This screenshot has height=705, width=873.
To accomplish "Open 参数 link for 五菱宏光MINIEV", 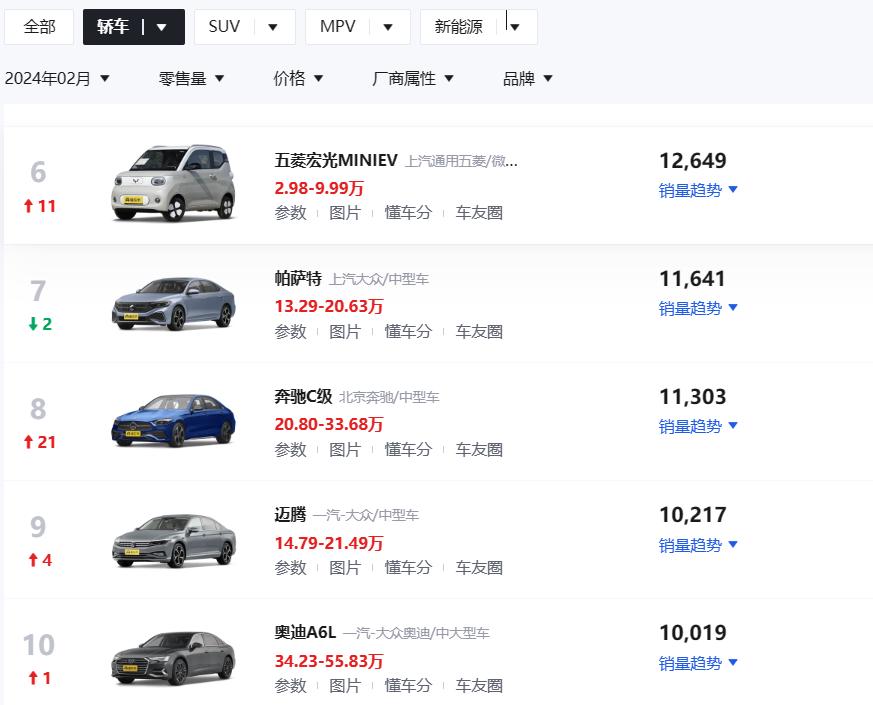I will 291,213.
